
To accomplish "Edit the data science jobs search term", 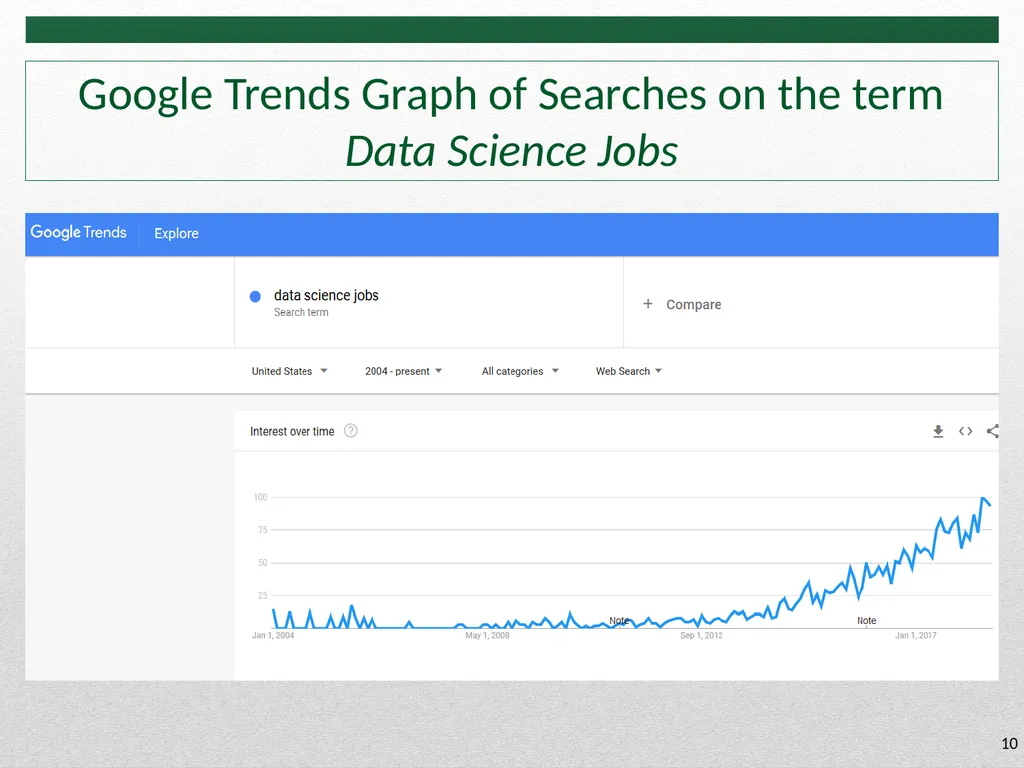I will [326, 295].
